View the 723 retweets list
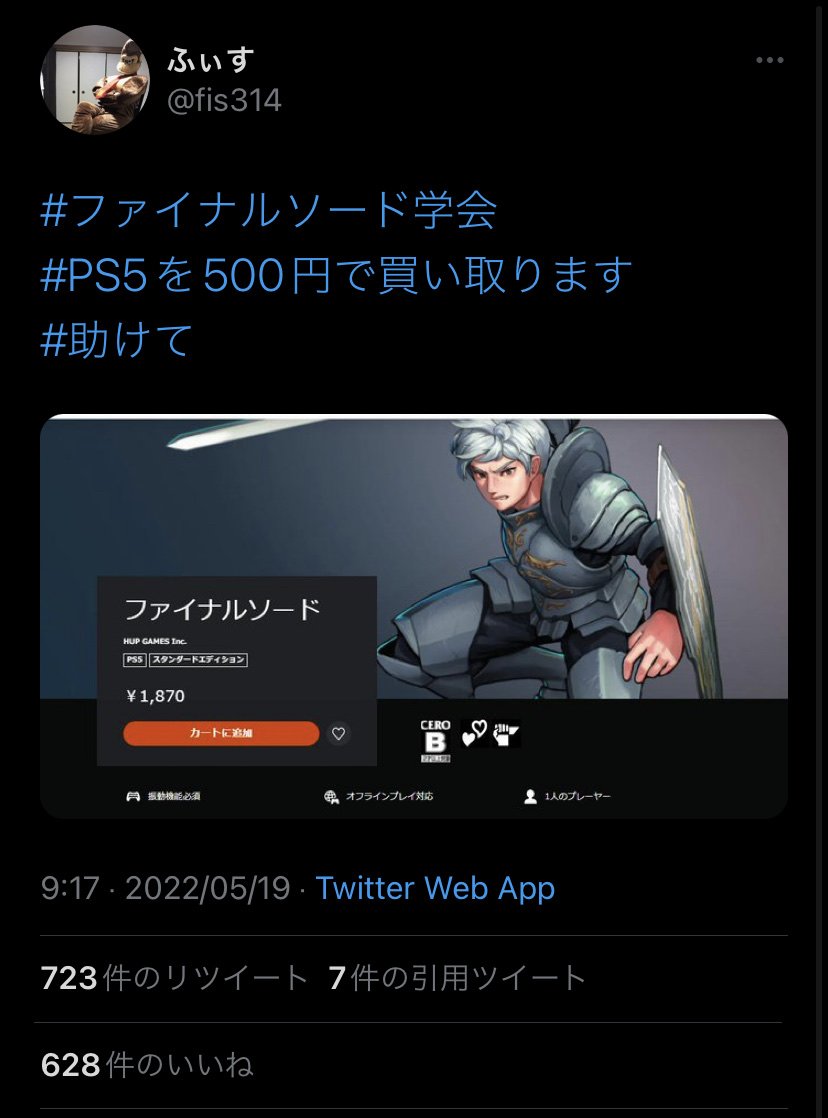 pyautogui.click(x=174, y=978)
